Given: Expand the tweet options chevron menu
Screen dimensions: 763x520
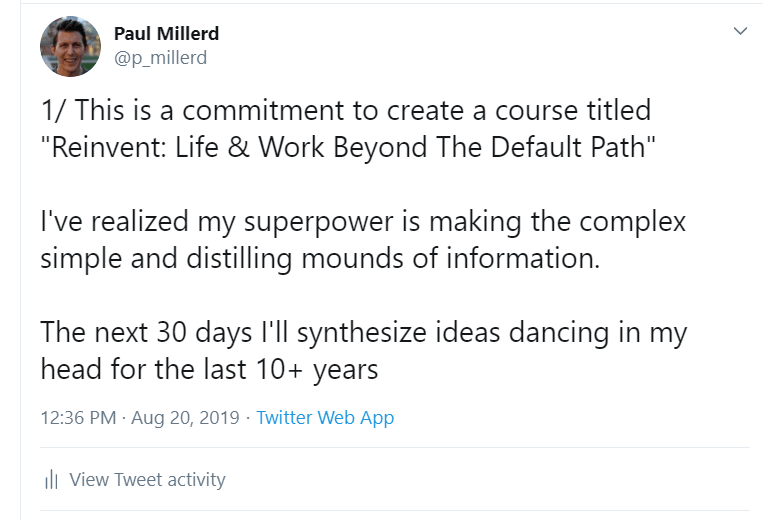Looking at the screenshot, I should tap(740, 32).
